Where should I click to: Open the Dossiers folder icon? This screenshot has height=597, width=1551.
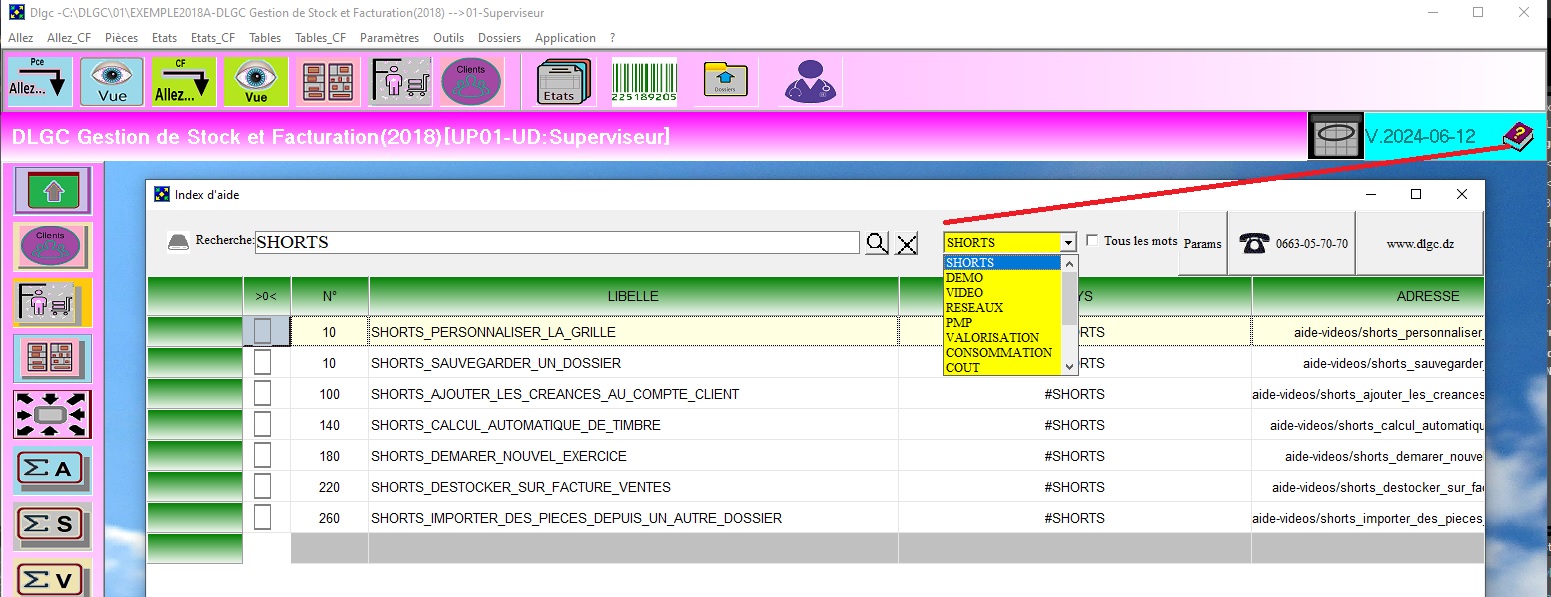[726, 80]
